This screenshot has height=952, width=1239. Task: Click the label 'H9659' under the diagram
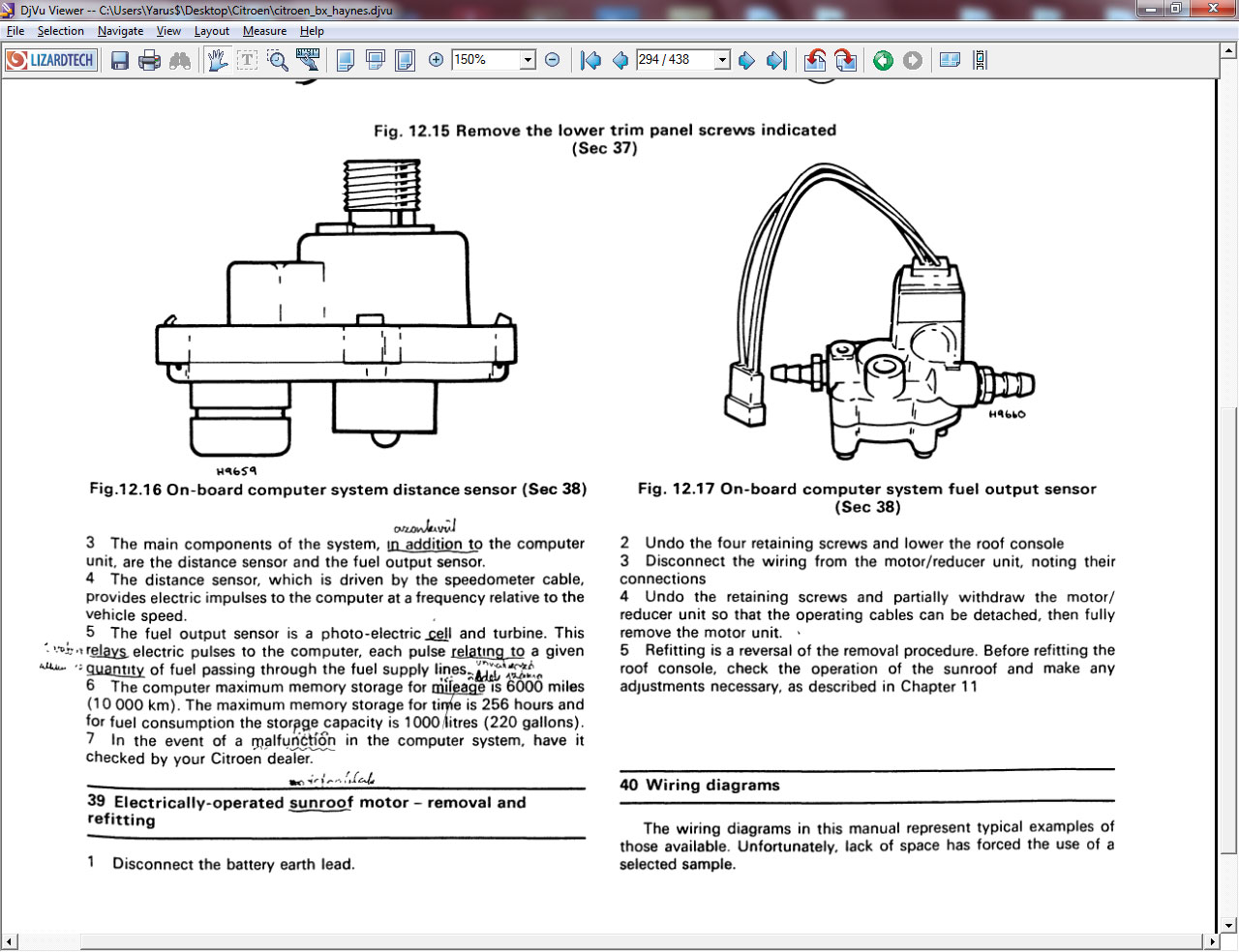click(x=236, y=470)
